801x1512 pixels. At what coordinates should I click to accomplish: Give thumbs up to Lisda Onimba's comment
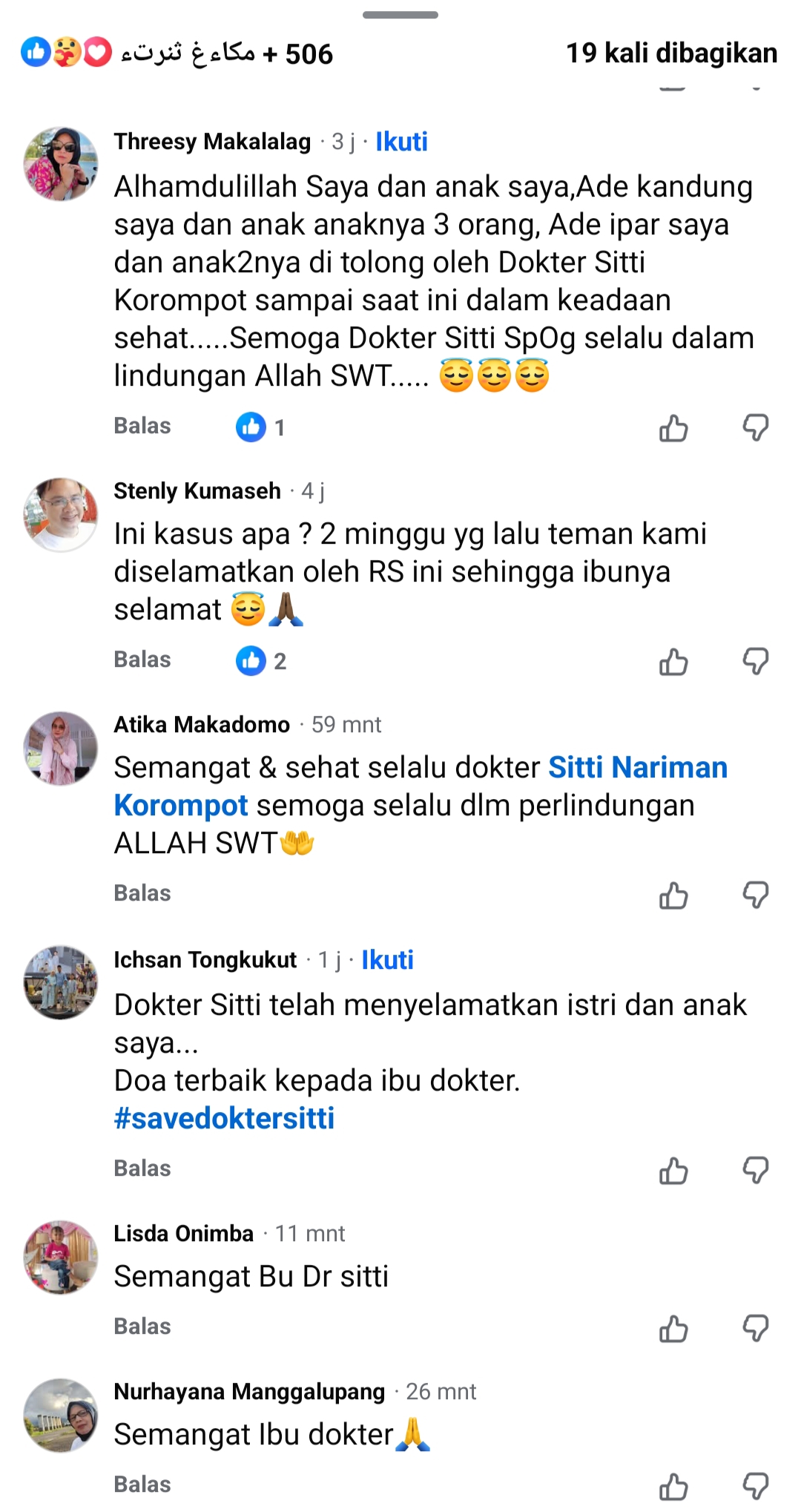673,1328
